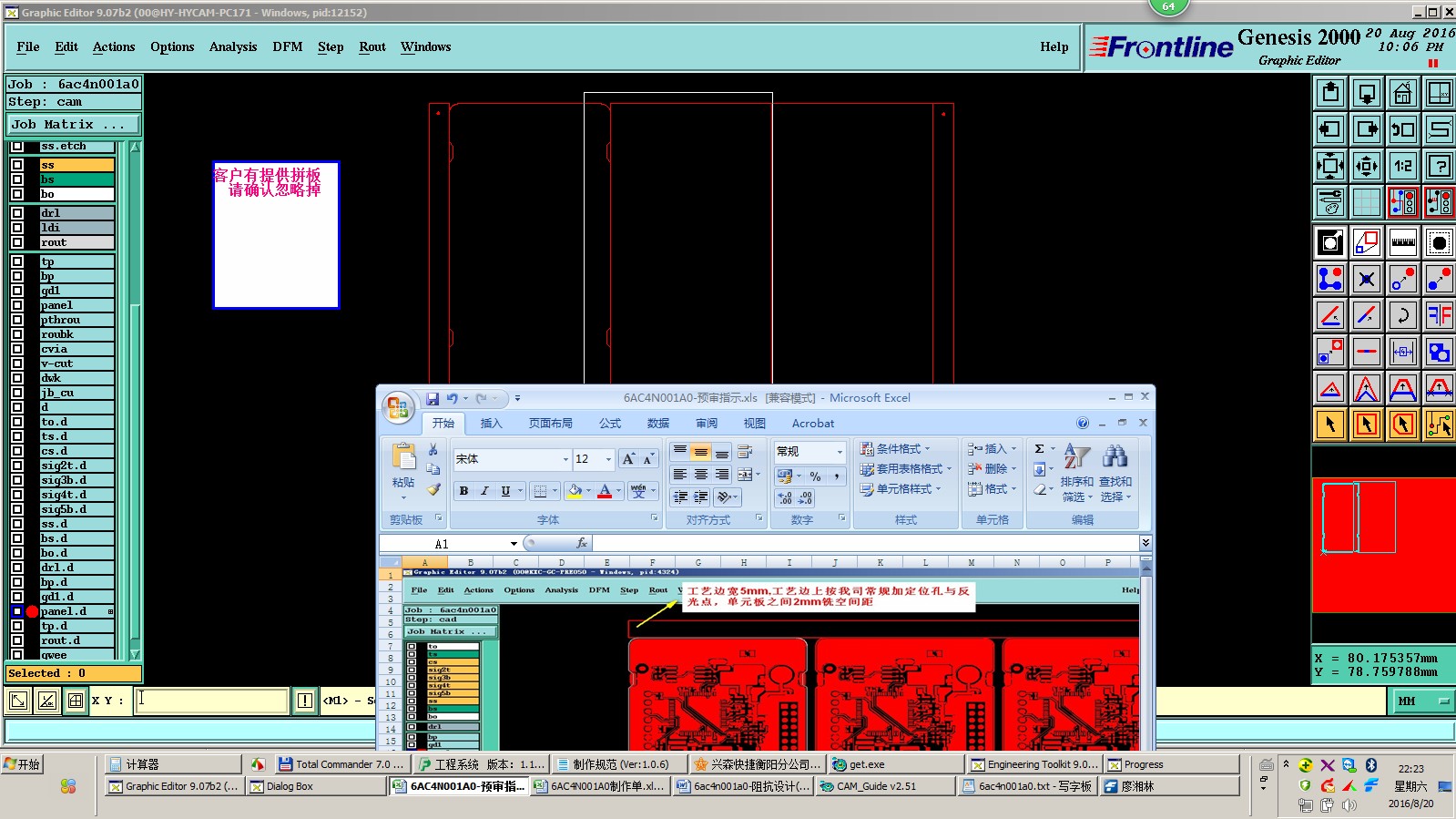
Task: Click the Excel center align icon
Action: (700, 475)
